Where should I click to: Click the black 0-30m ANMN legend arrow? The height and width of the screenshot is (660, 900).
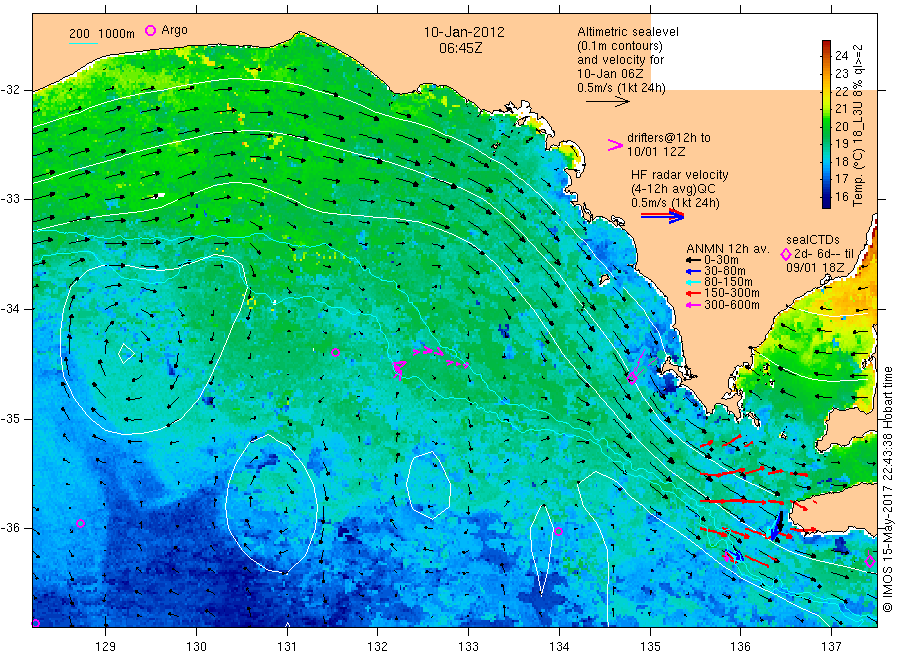pos(694,260)
